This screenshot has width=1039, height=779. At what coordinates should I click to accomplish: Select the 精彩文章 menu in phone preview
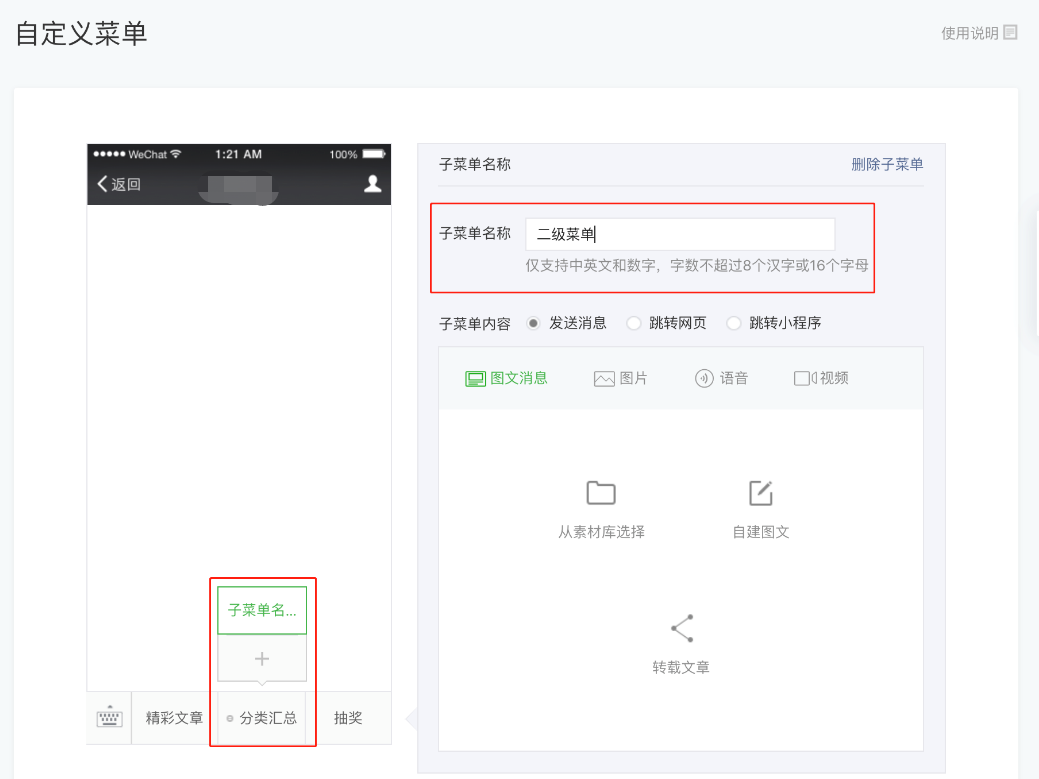[174, 718]
